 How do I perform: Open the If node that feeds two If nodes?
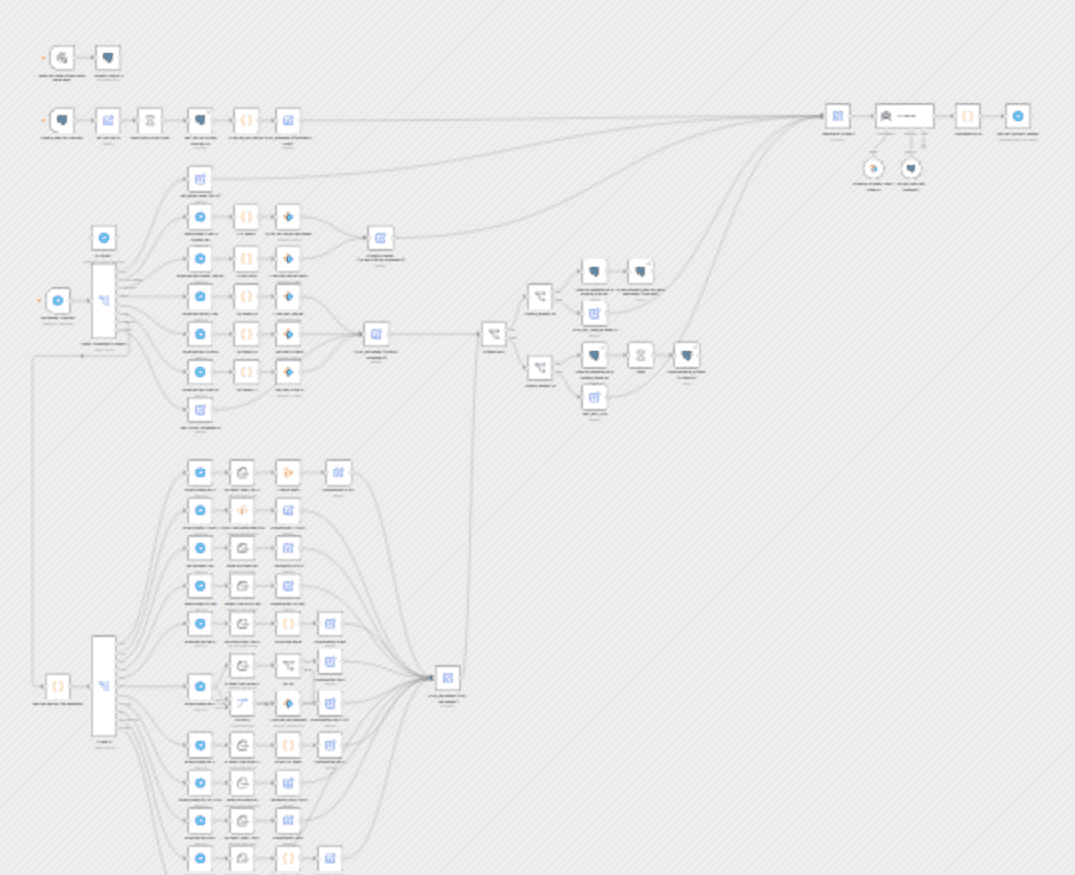pos(494,335)
